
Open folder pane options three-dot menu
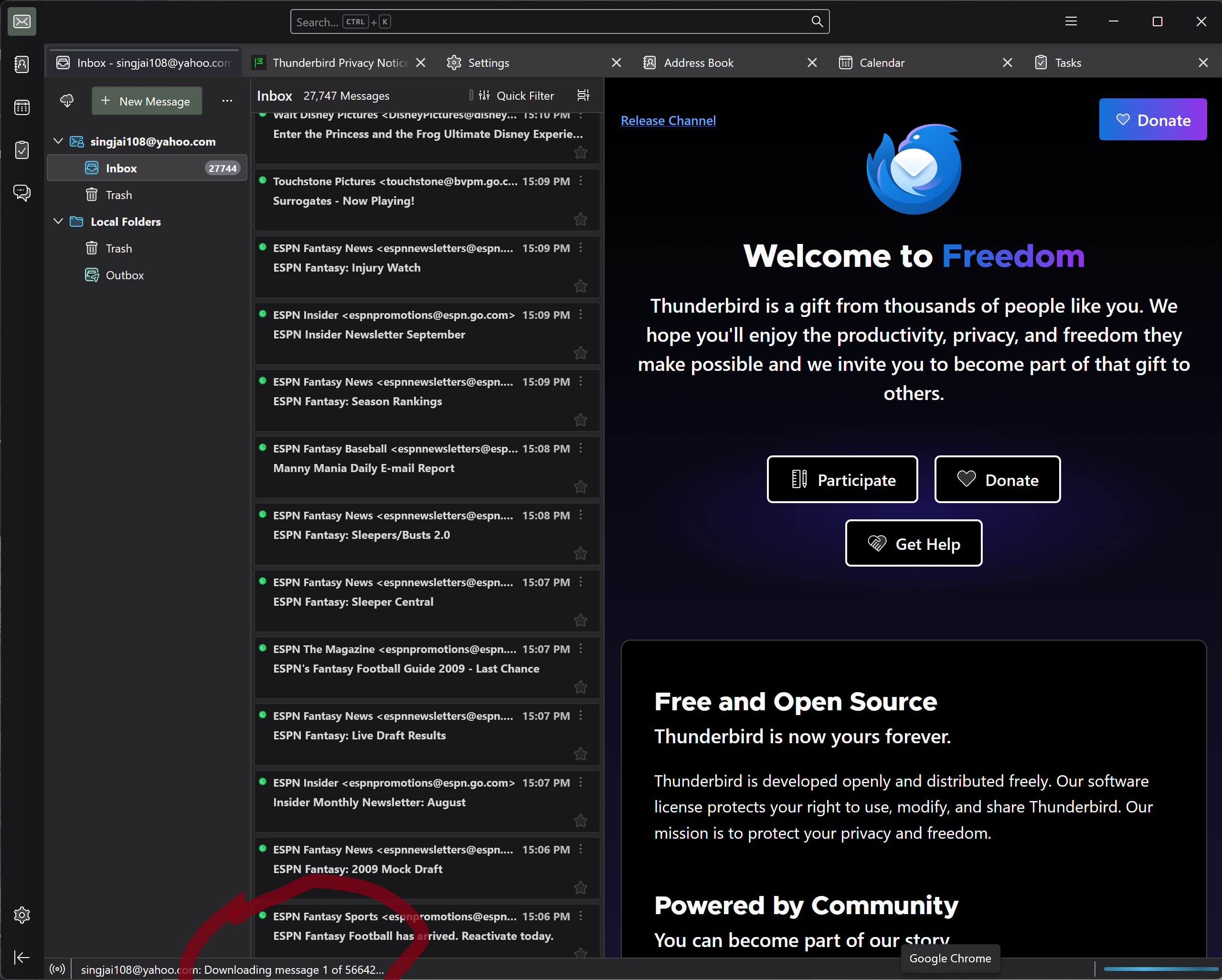tap(227, 101)
